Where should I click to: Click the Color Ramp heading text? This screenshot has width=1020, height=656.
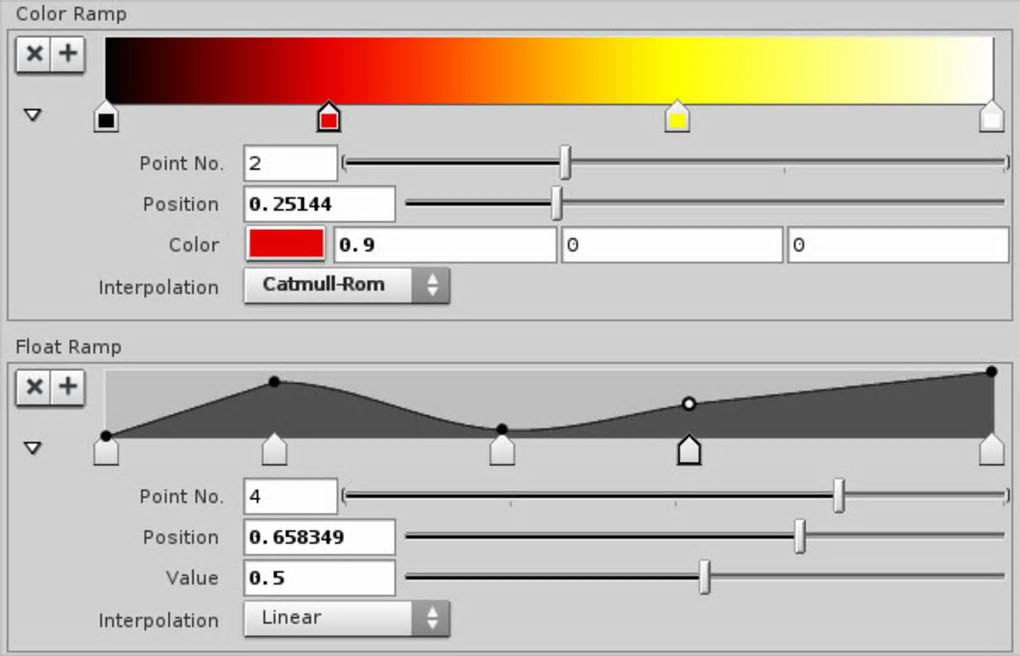(x=71, y=14)
